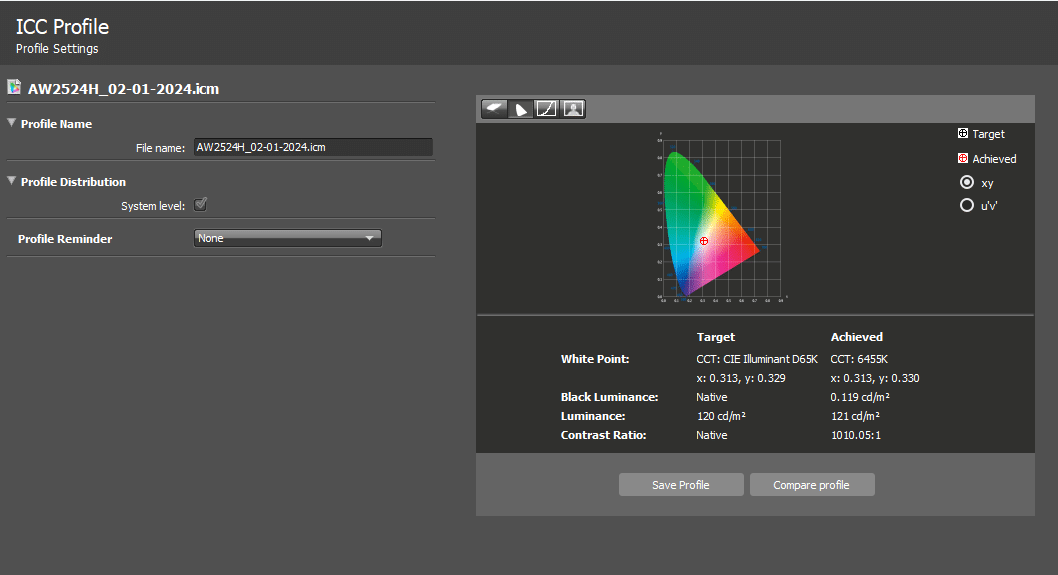Show the portrait image preview icon
The height and width of the screenshot is (575, 1058).
point(572,109)
